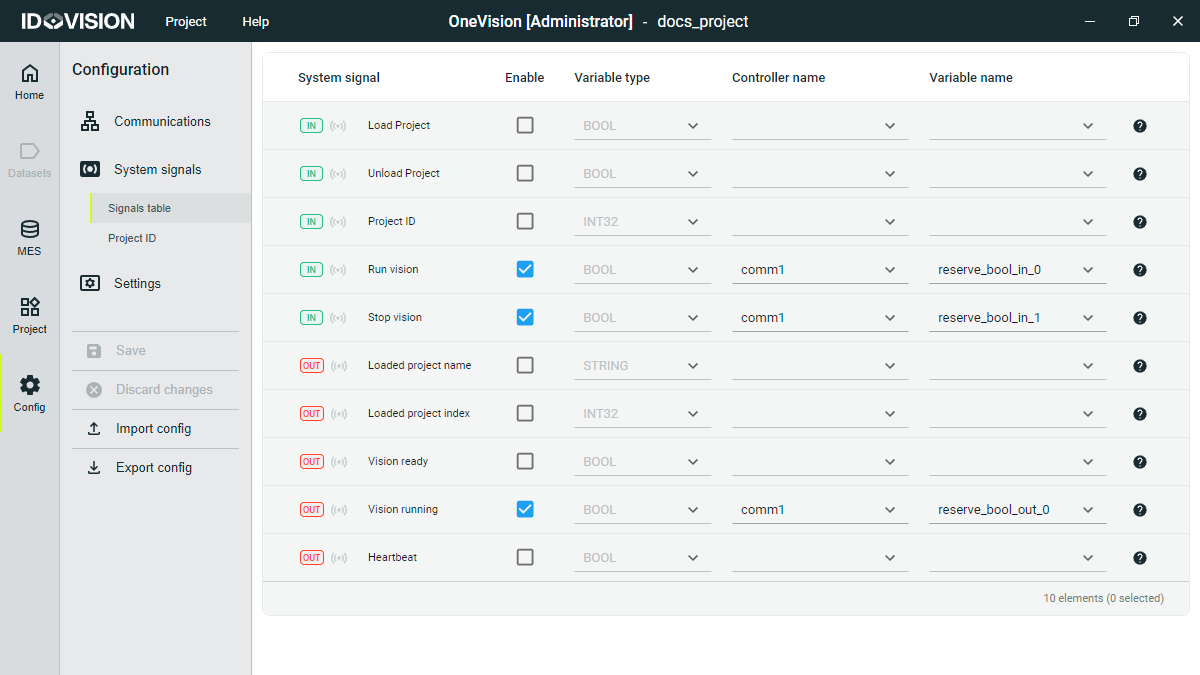The height and width of the screenshot is (675, 1200).
Task: Click the Export config download icon
Action: 94,468
